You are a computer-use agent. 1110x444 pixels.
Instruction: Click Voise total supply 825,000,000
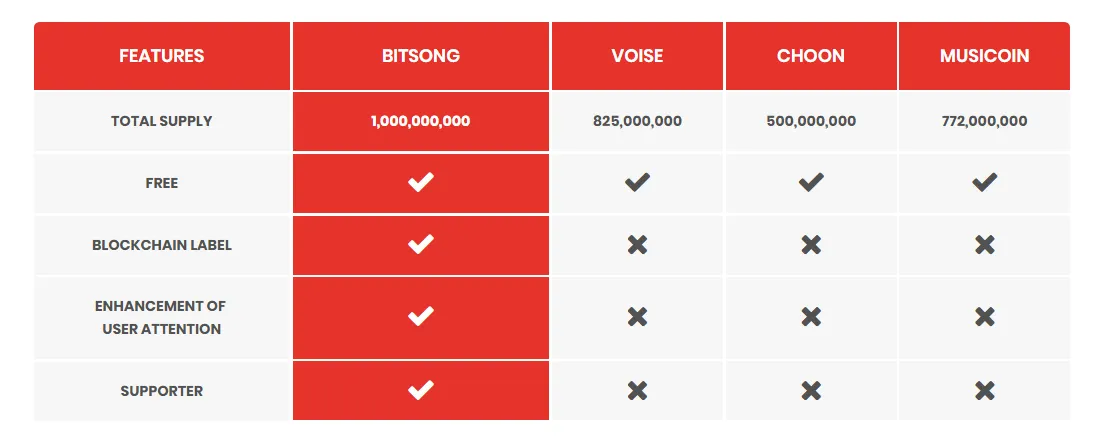tap(637, 121)
